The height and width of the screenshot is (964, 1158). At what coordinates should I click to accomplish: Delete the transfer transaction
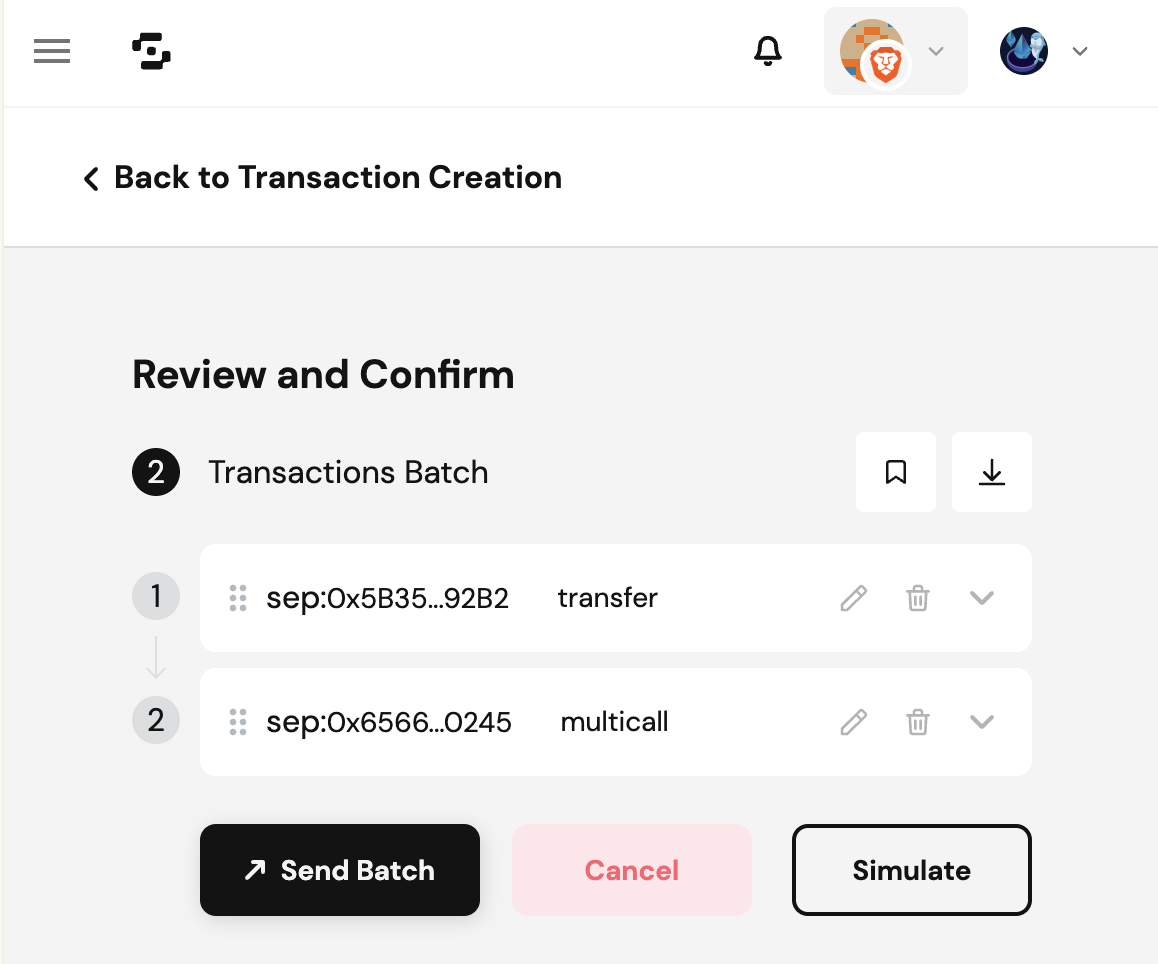(x=917, y=598)
